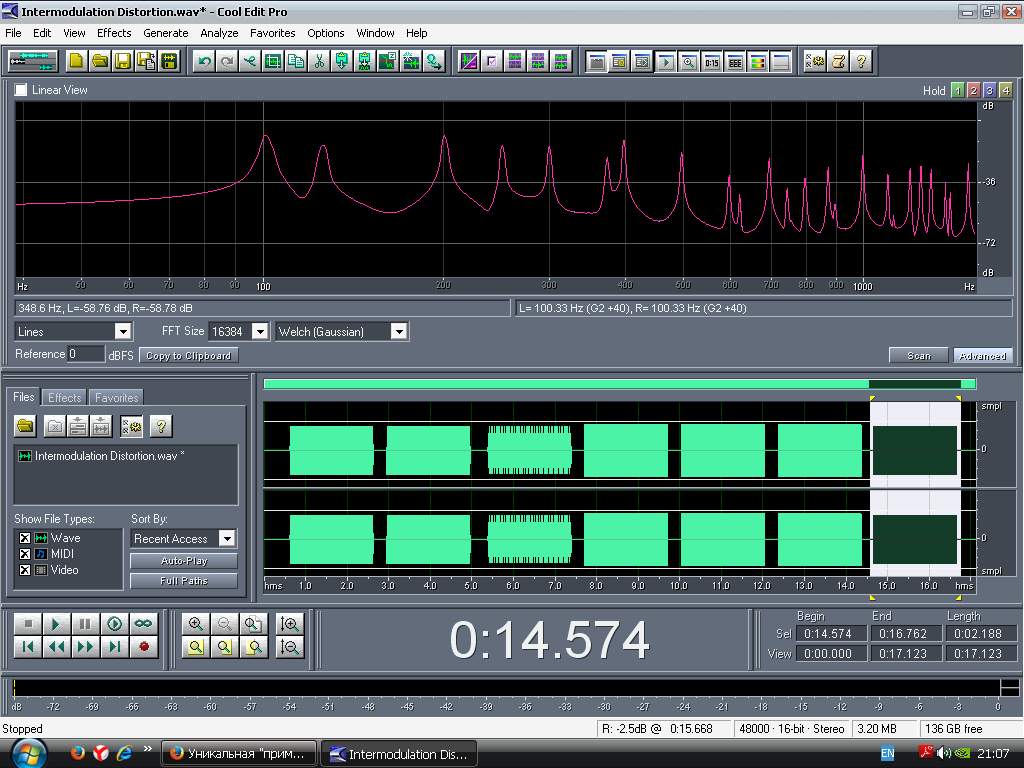Zoom in horizontally with the plus magnifier

click(196, 624)
